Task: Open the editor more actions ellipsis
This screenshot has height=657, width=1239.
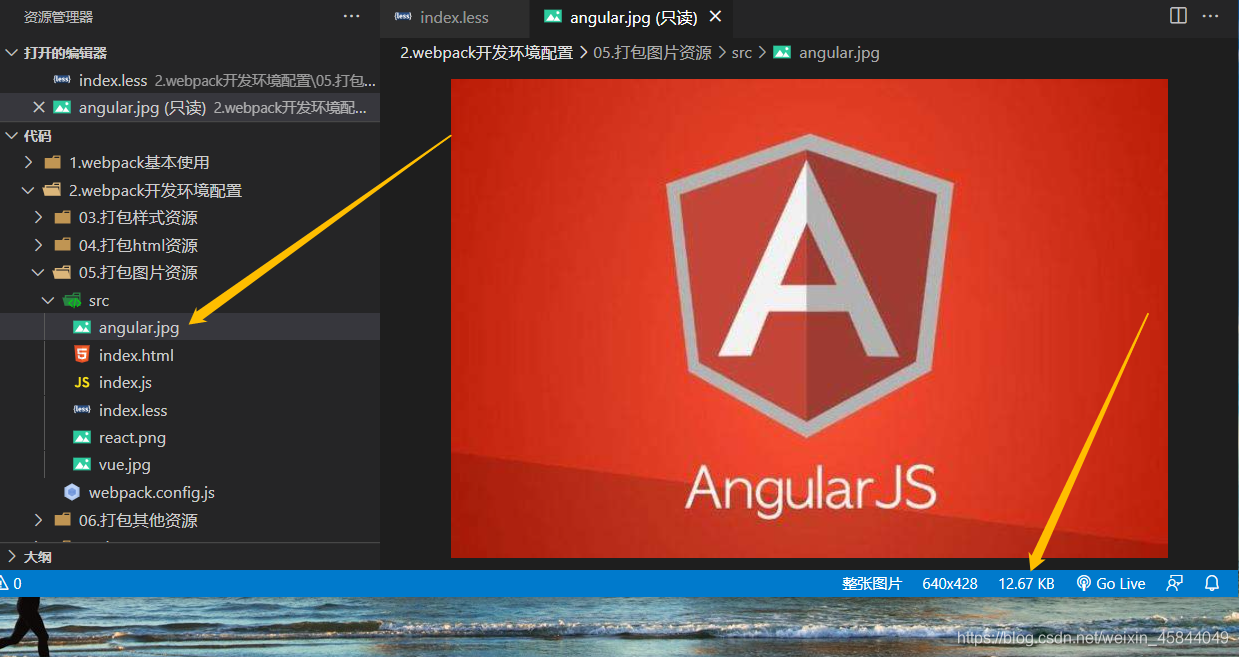Action: coord(1211,16)
